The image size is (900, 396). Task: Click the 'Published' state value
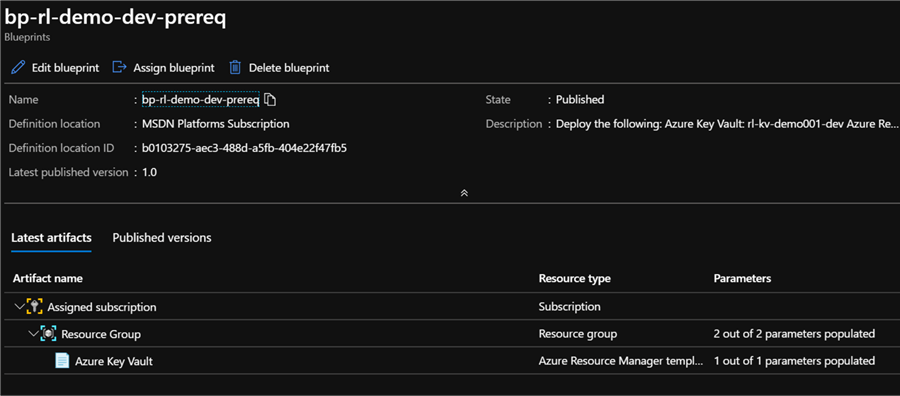[580, 100]
